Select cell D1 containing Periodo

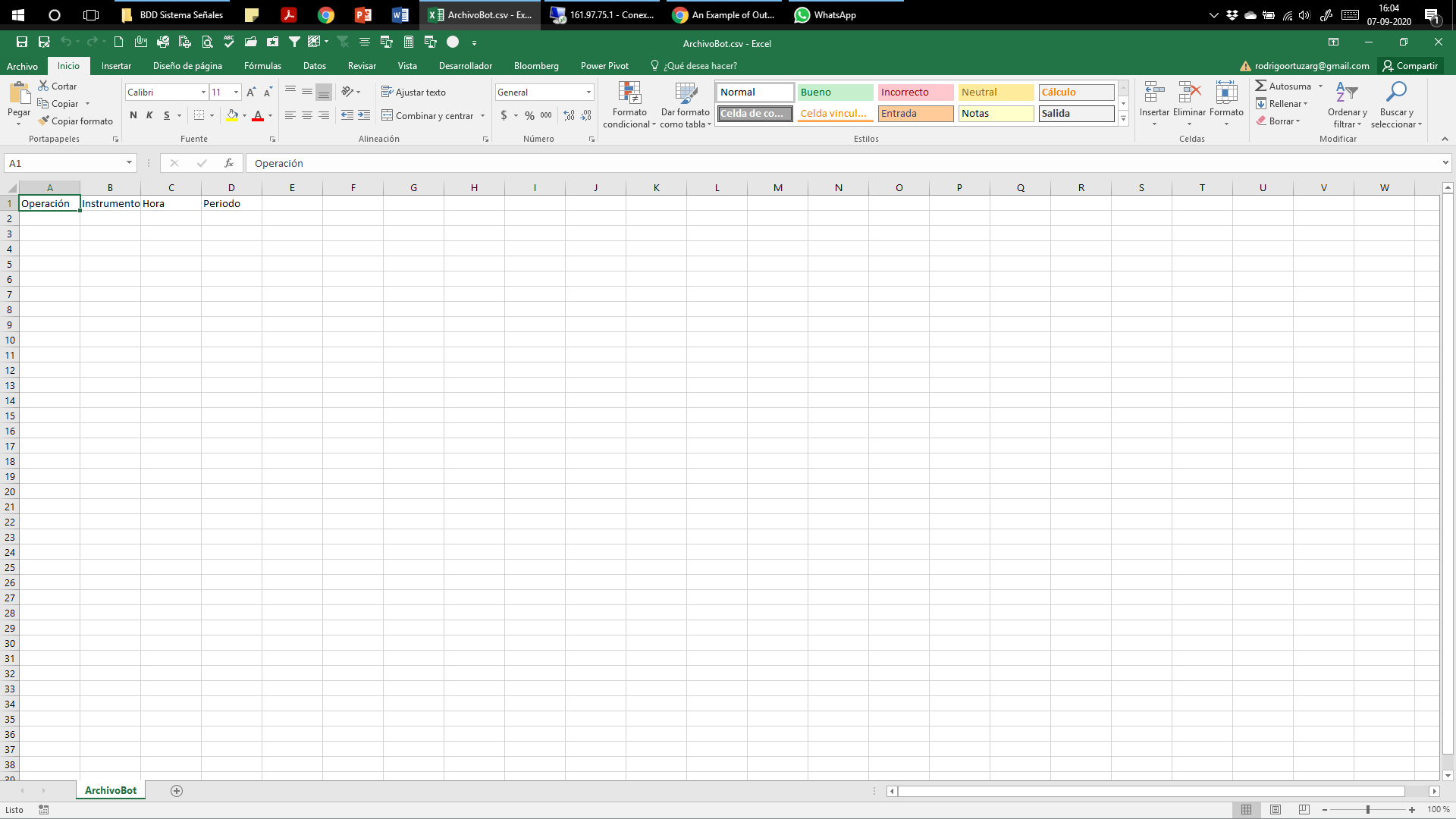231,203
